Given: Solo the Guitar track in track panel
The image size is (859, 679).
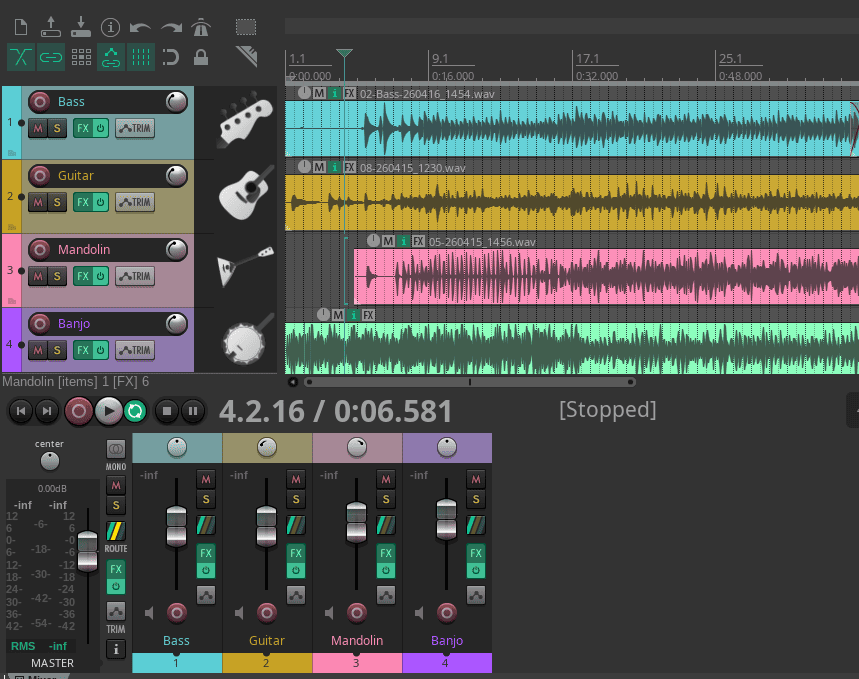Looking at the screenshot, I should pyautogui.click(x=57, y=202).
